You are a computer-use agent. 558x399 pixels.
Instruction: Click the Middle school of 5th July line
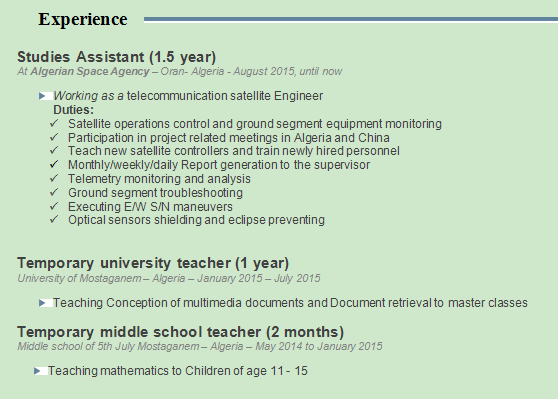200,346
